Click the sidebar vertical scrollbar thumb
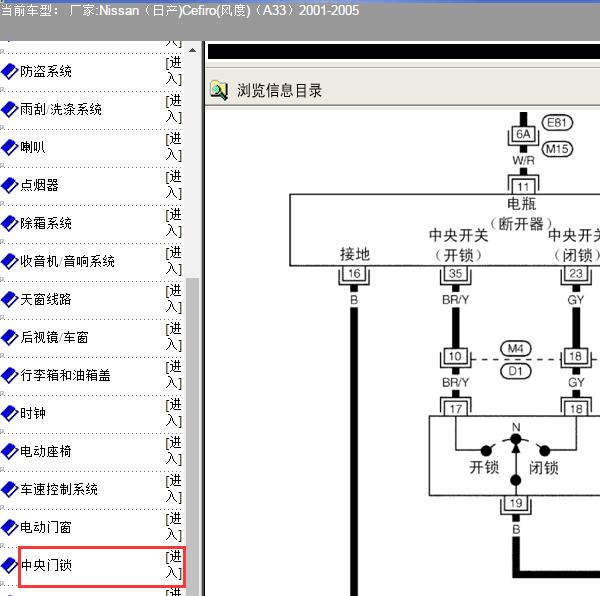This screenshot has height=596, width=600. (192, 437)
